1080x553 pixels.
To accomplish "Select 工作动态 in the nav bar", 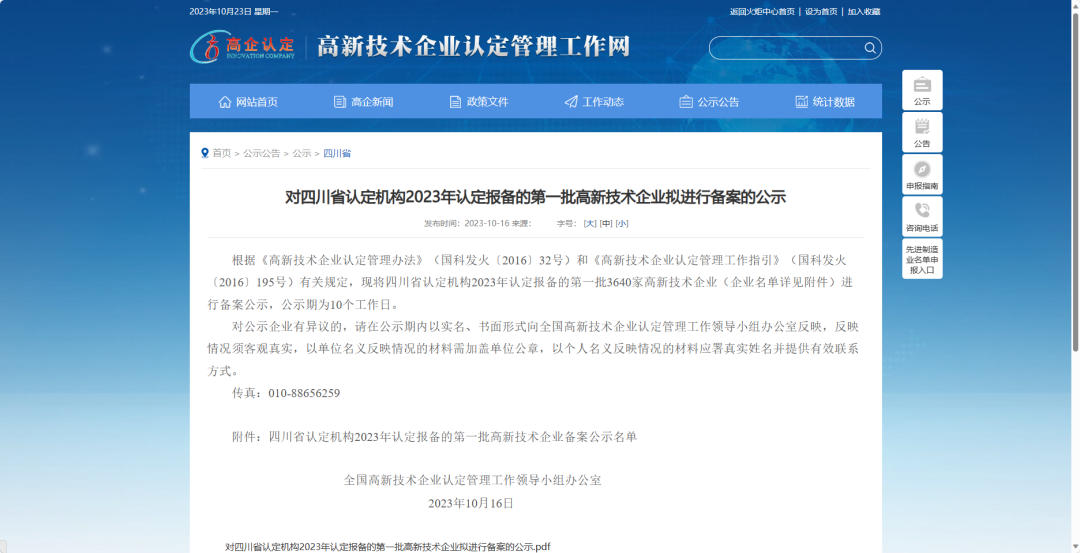I will (594, 102).
